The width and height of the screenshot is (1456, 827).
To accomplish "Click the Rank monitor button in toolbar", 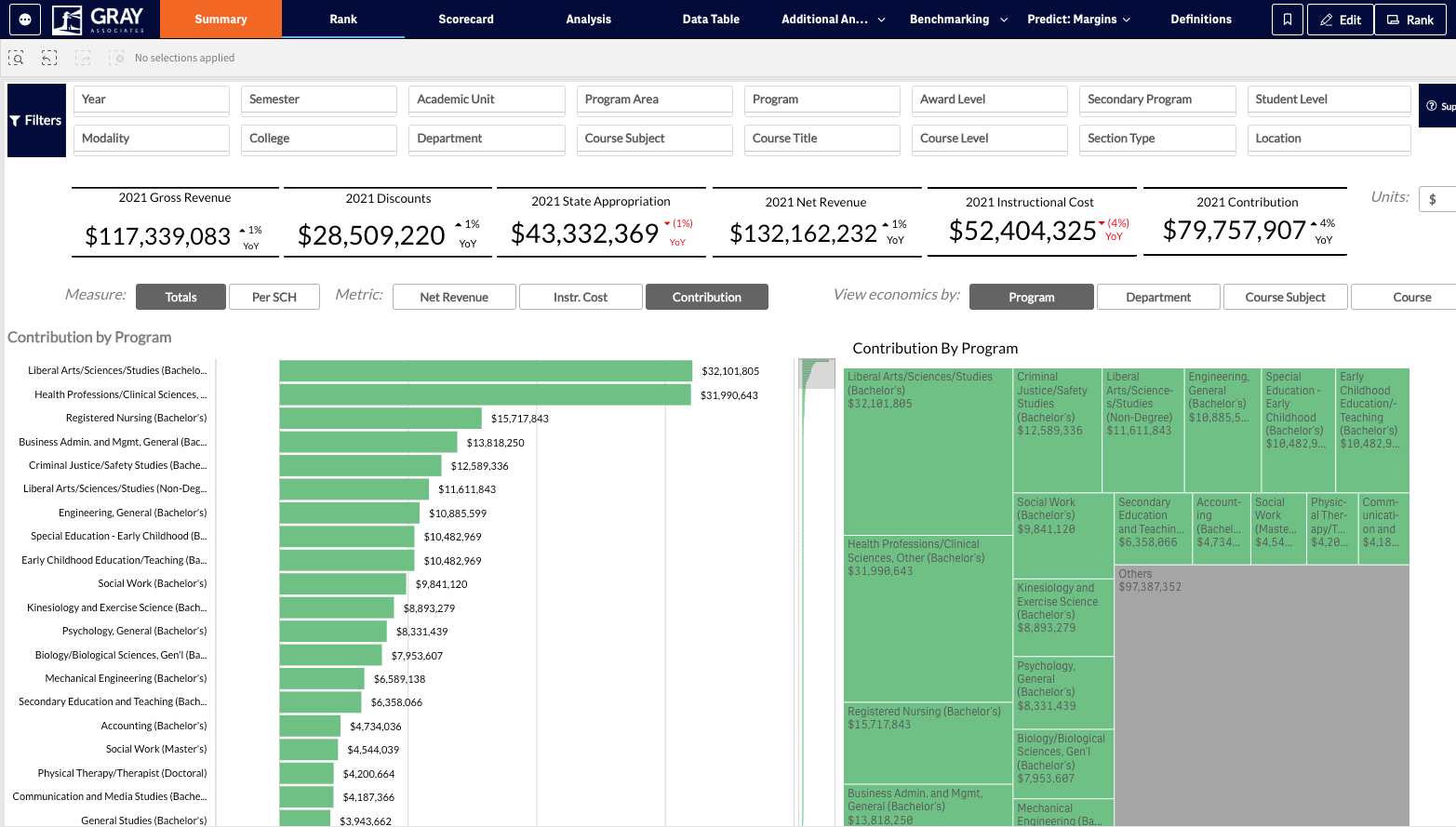I will 1410,20.
